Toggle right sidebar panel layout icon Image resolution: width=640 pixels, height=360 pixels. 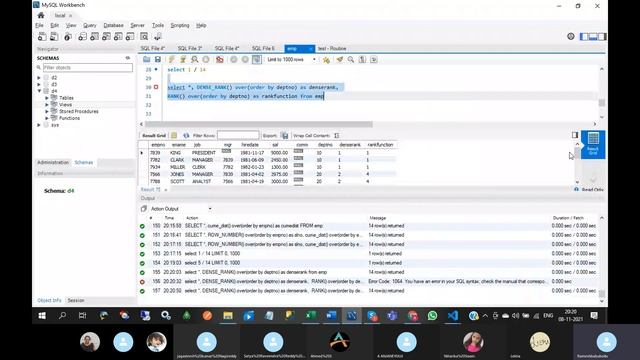click(x=602, y=37)
